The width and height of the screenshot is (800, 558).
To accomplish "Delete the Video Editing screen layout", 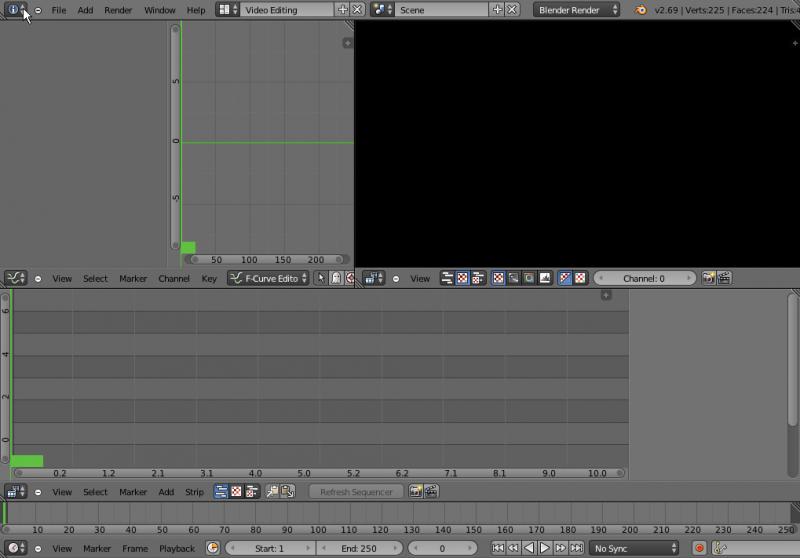I will 358,10.
